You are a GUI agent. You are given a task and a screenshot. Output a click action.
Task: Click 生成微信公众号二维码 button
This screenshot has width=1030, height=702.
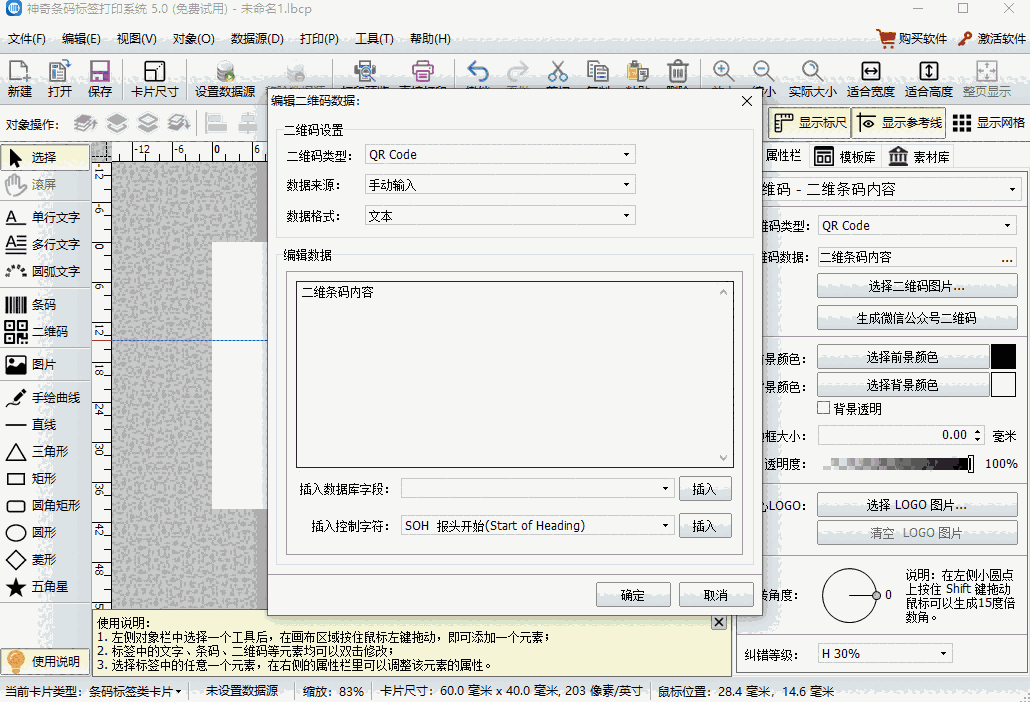click(916, 319)
